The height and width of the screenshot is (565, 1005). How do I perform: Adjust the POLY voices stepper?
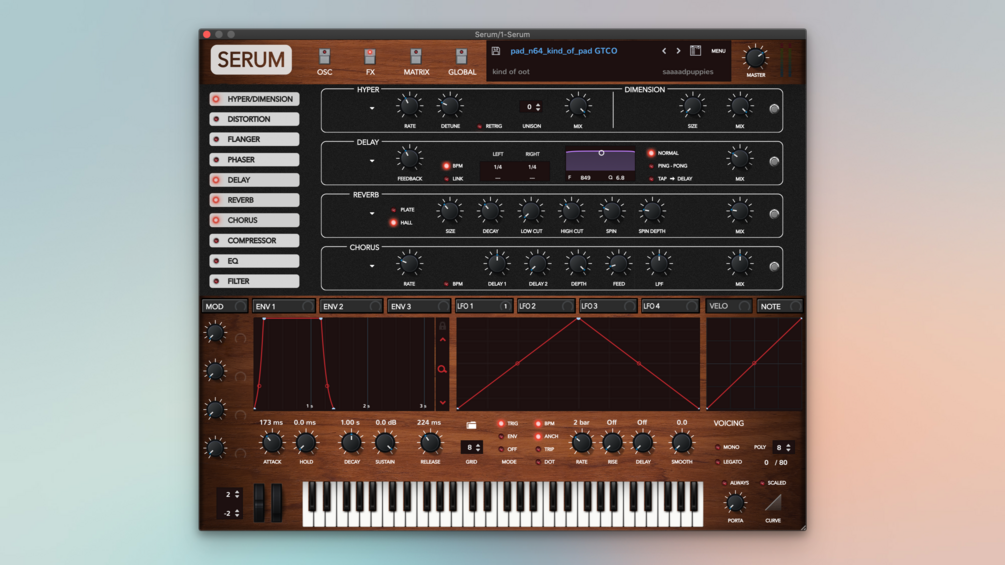[x=788, y=447]
